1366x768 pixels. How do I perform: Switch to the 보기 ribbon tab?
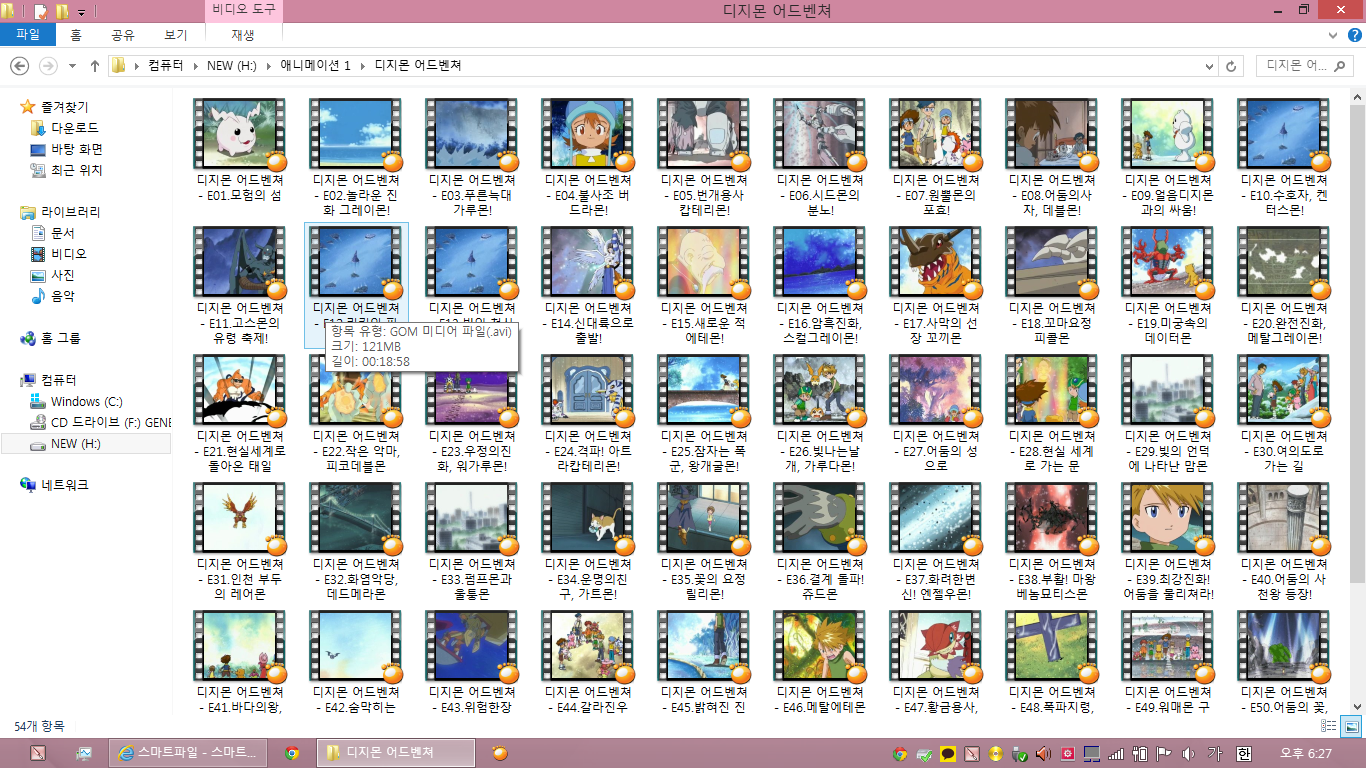tap(176, 34)
